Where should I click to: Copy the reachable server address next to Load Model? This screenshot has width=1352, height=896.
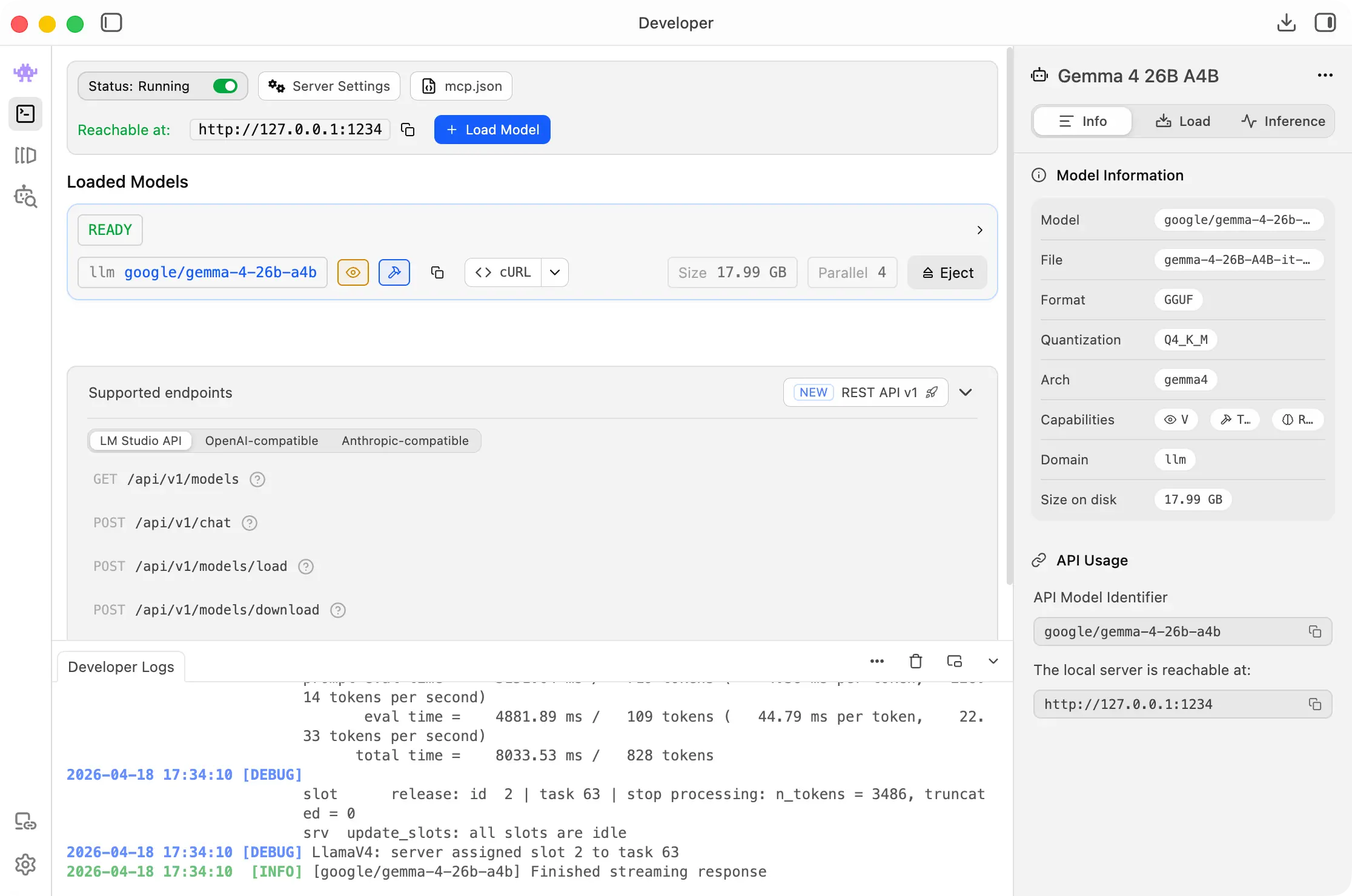(408, 130)
